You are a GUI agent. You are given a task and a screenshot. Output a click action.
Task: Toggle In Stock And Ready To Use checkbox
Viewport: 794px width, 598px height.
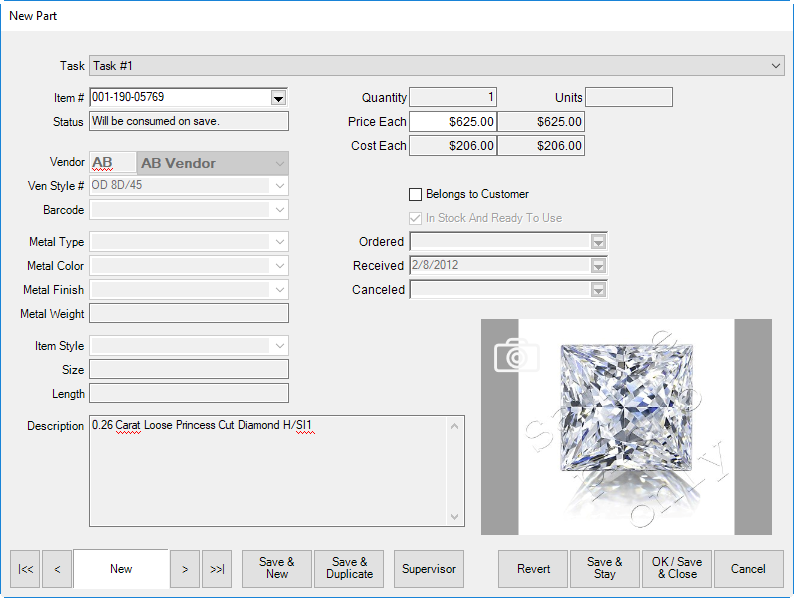pos(416,218)
